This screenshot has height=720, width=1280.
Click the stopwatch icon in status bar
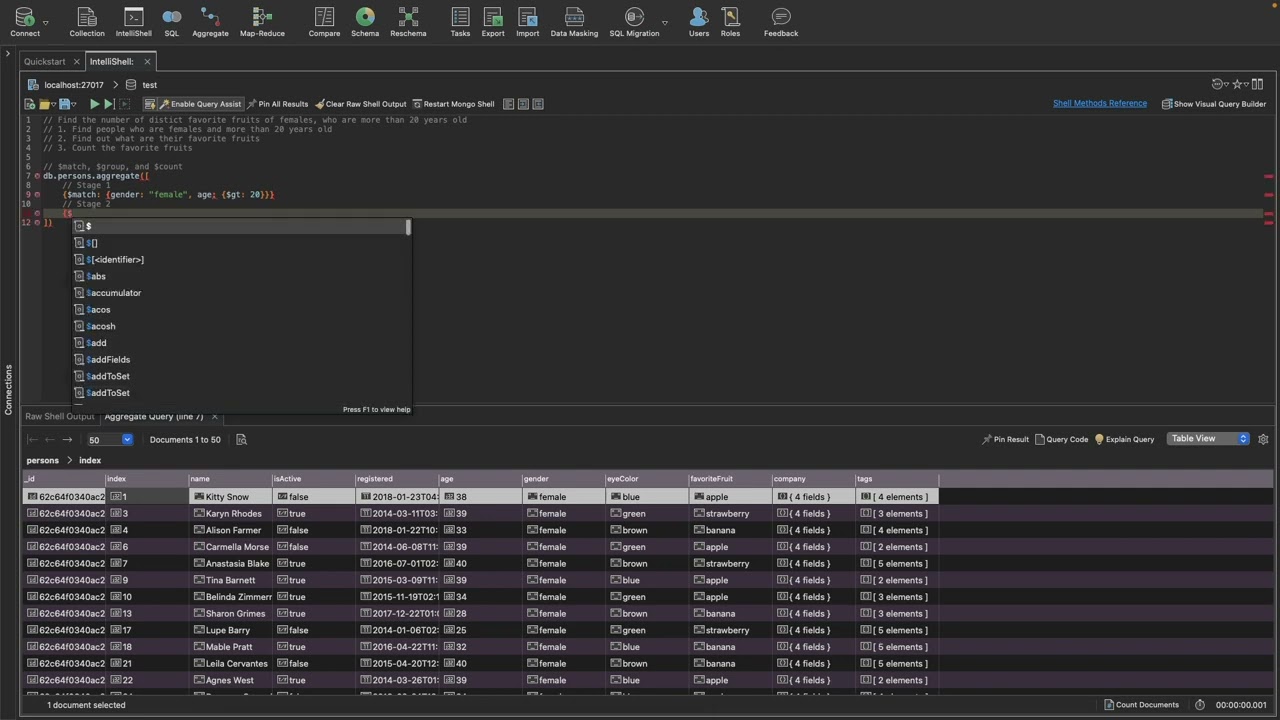[x=1200, y=705]
